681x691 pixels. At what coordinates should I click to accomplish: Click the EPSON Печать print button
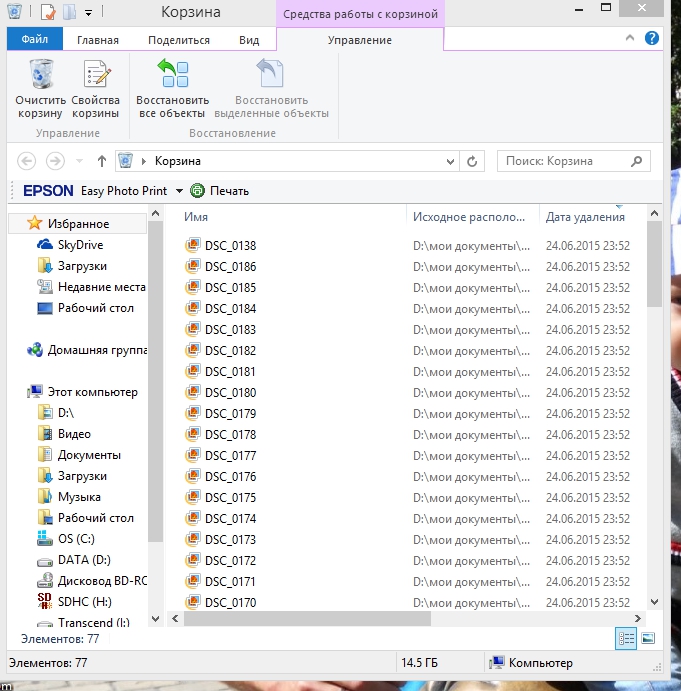(x=219, y=191)
